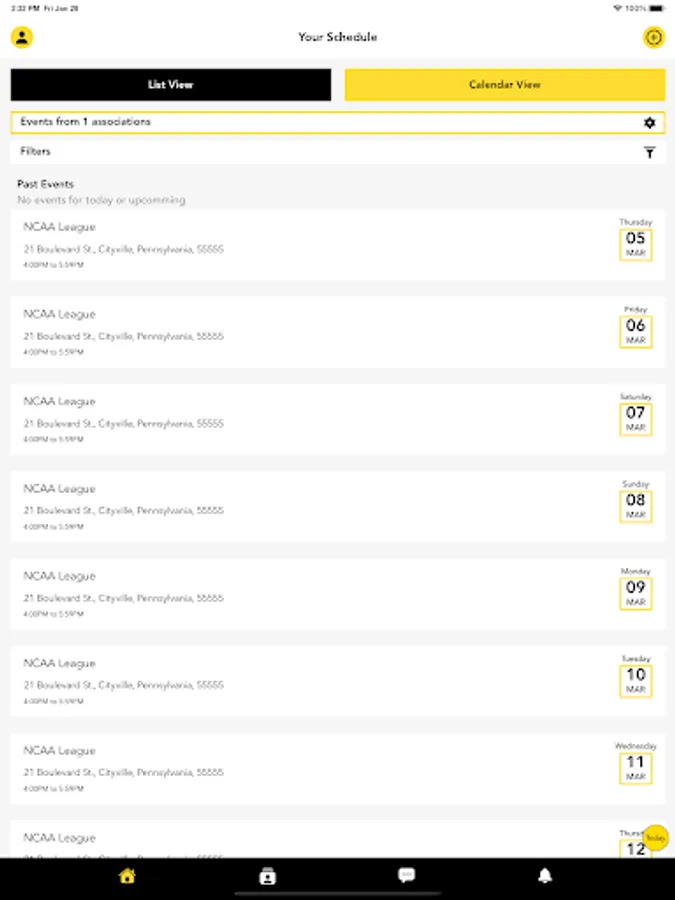Jump to Today floating button
Viewport: 675px width, 900px height.
(655, 838)
